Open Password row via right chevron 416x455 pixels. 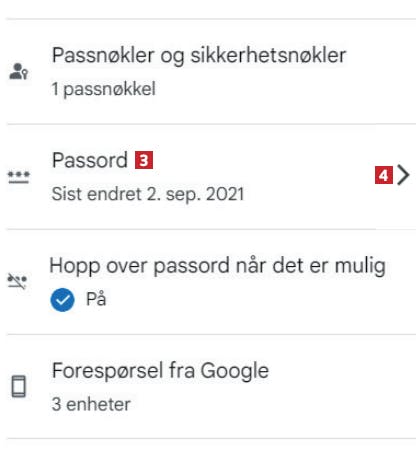pyautogui.click(x=403, y=175)
